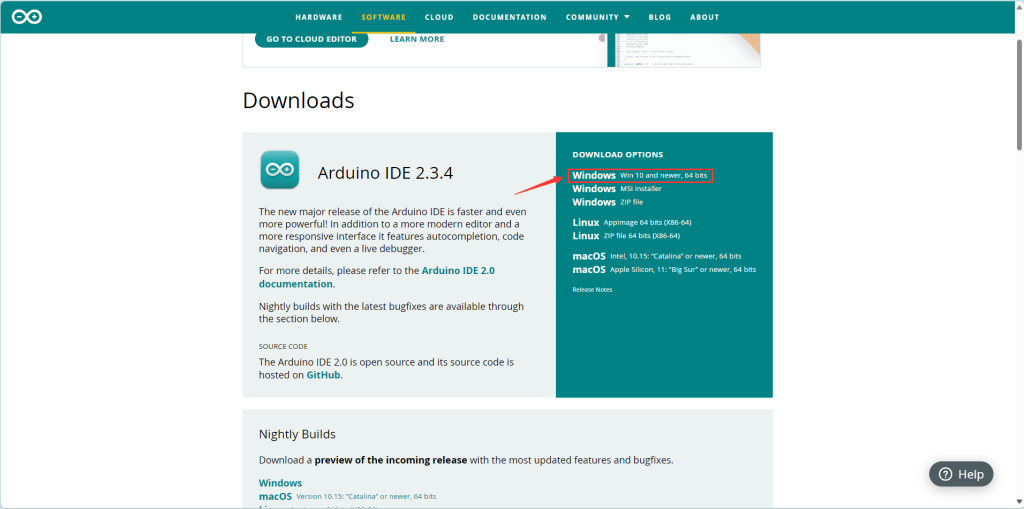Click the DOWNLOAD OPTIONS label
Image resolution: width=1024 pixels, height=509 pixels.
tap(618, 155)
